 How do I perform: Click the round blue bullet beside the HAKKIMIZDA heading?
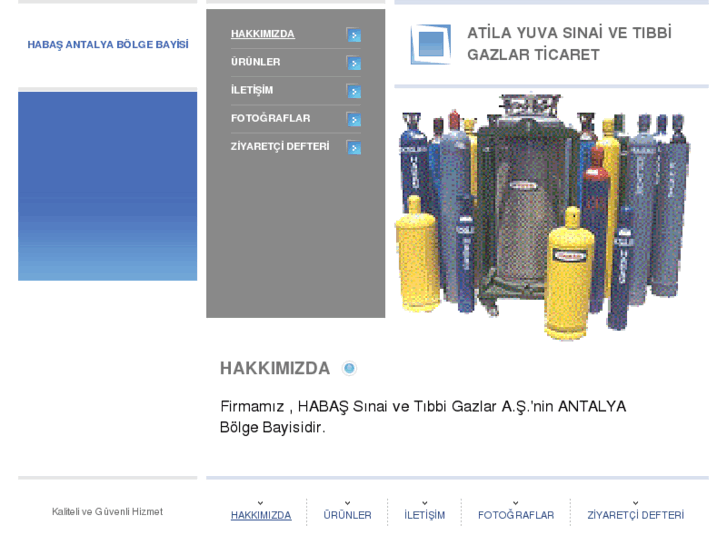pos(349,368)
